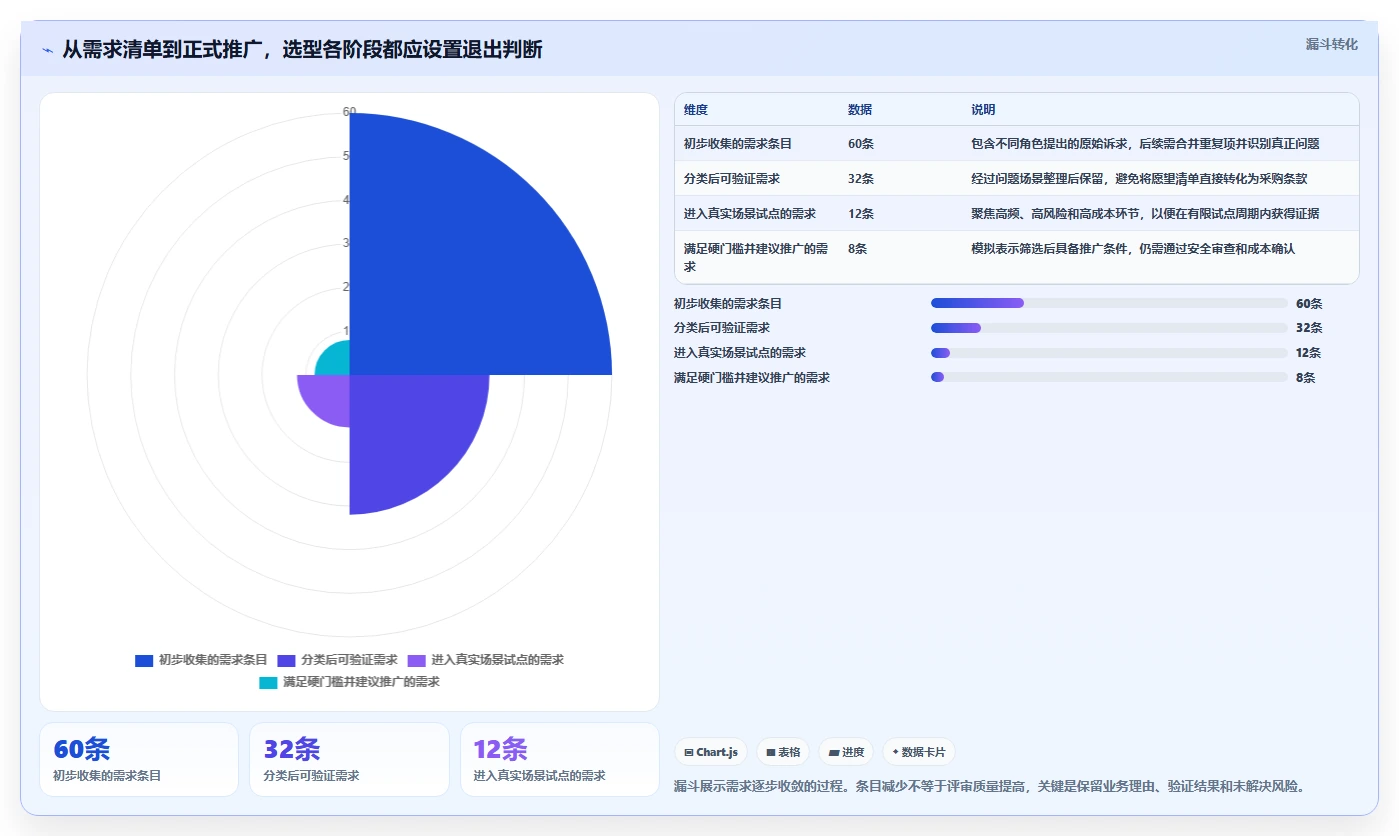Click progress label 分类后可验证需求
The image size is (1399, 836).
[722, 328]
